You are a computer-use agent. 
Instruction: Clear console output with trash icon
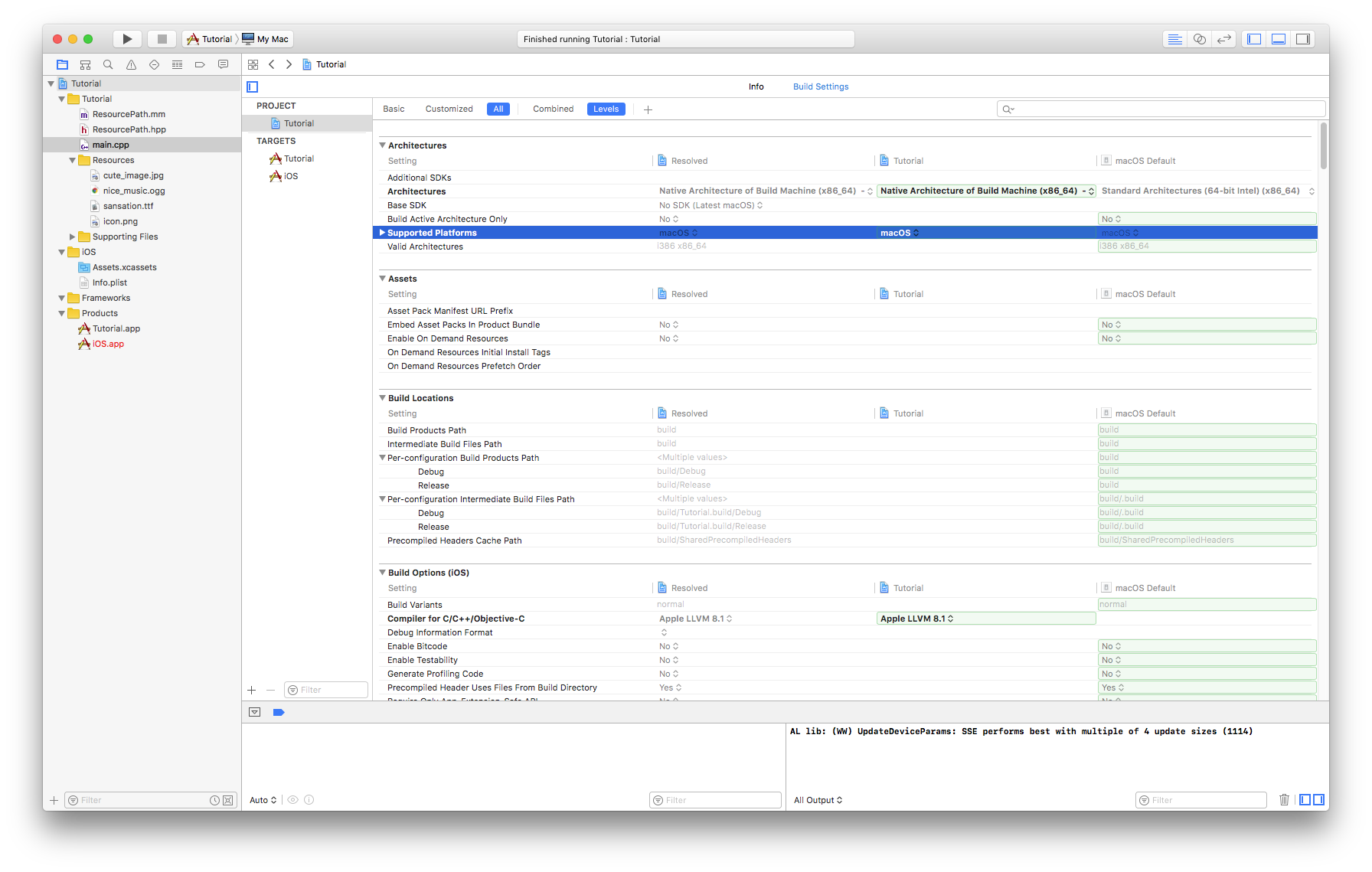pos(1284,799)
